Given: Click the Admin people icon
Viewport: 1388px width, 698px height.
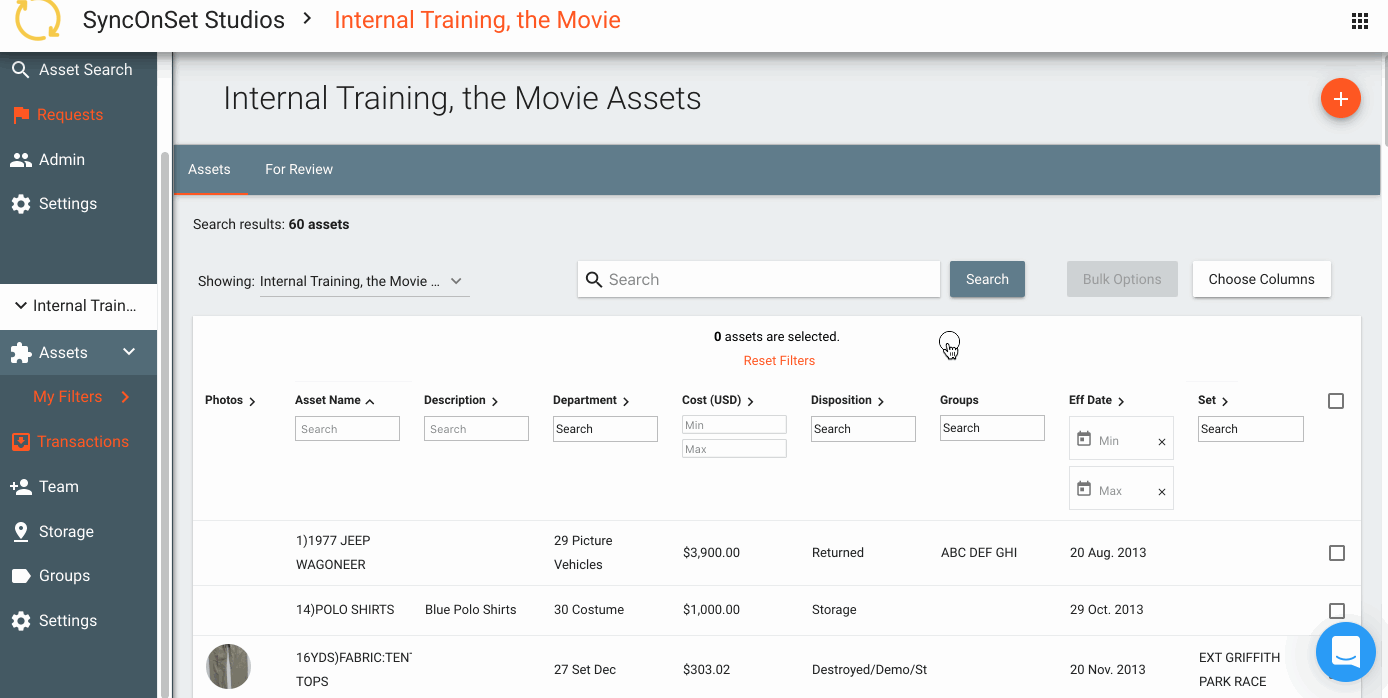Looking at the screenshot, I should click(x=20, y=160).
